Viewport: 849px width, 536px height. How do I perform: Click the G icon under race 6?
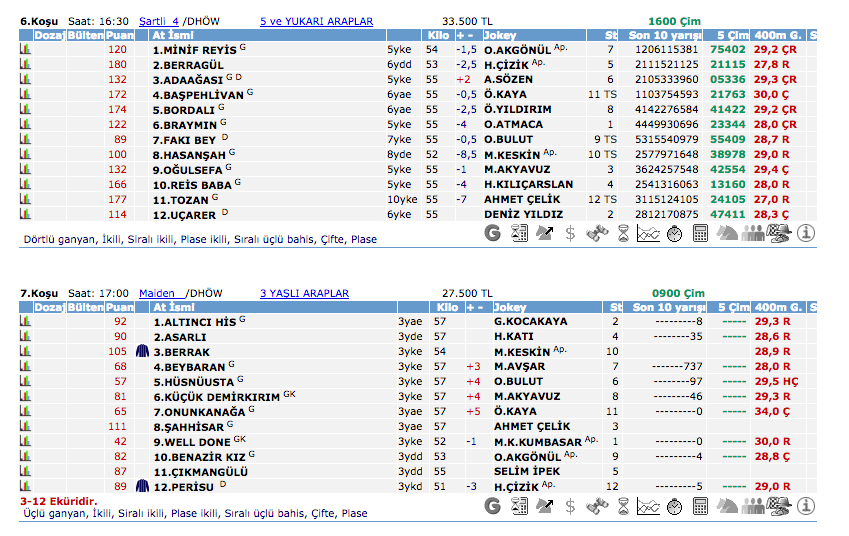point(492,233)
